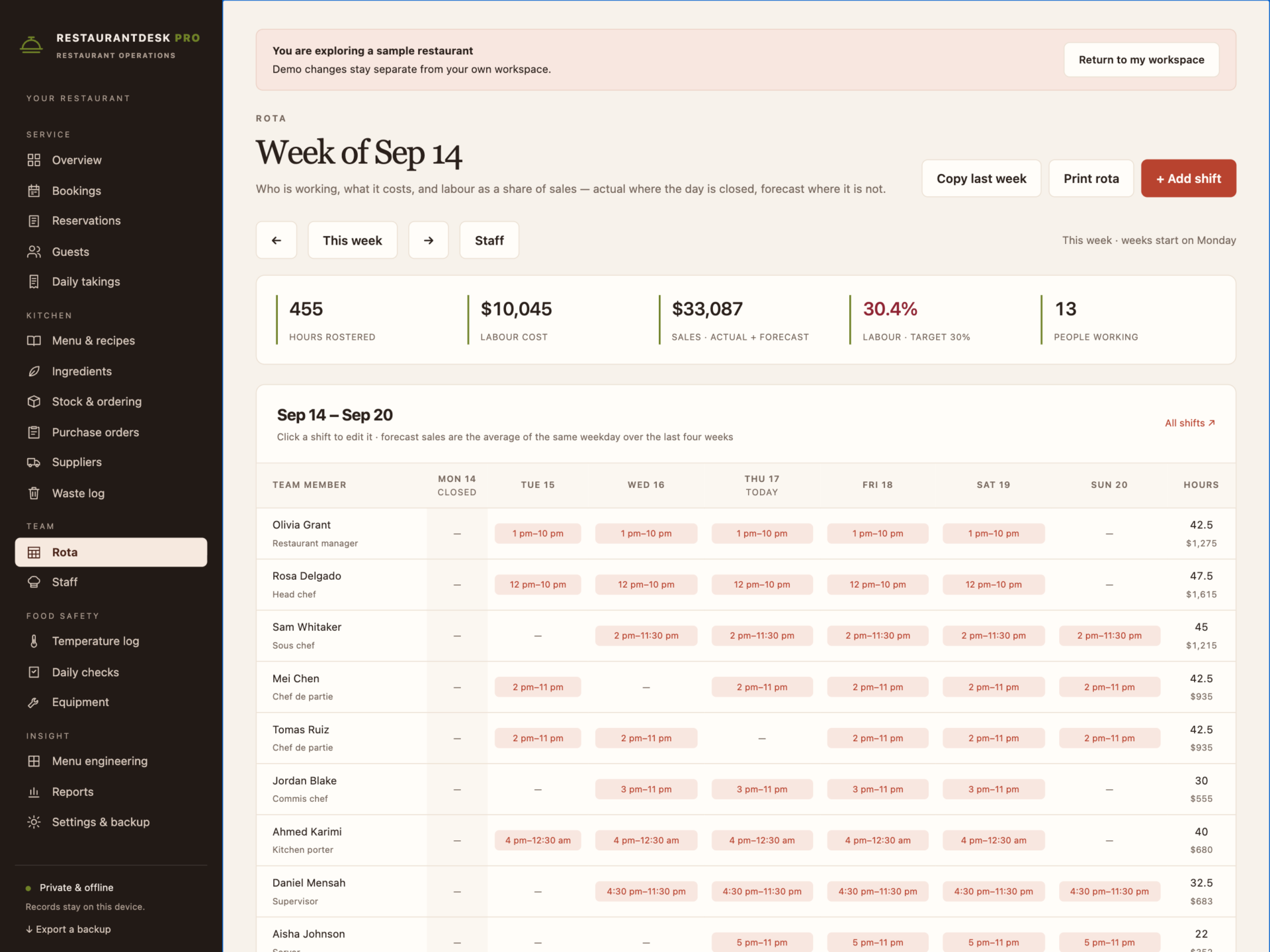The image size is (1270, 952).
Task: Open the All shifts link
Action: [1190, 422]
